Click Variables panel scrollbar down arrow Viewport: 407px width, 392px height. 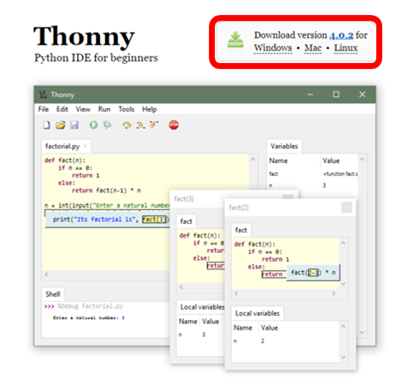coord(362,332)
